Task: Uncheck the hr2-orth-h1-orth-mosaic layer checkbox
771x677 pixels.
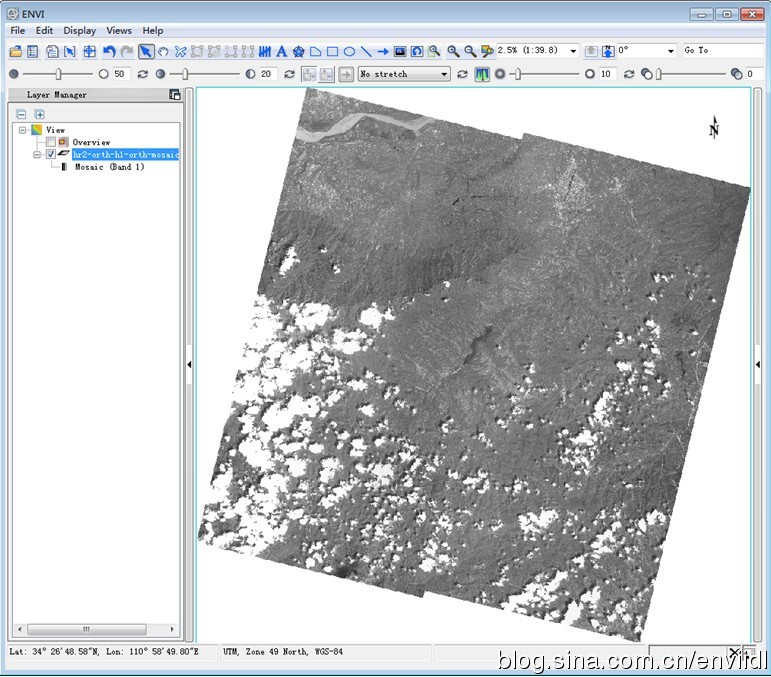Action: click(51, 154)
